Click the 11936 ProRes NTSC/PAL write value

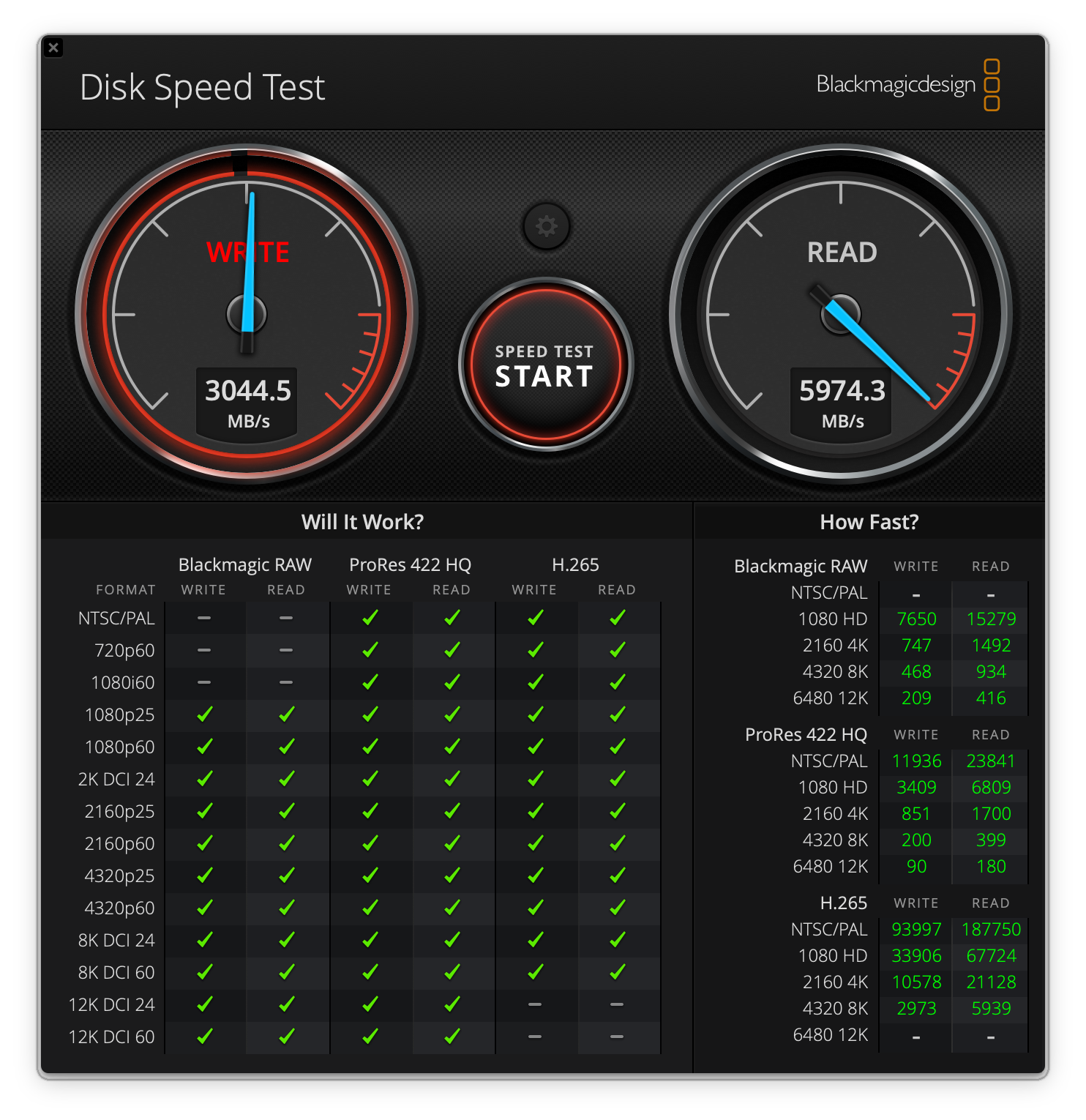tap(916, 761)
